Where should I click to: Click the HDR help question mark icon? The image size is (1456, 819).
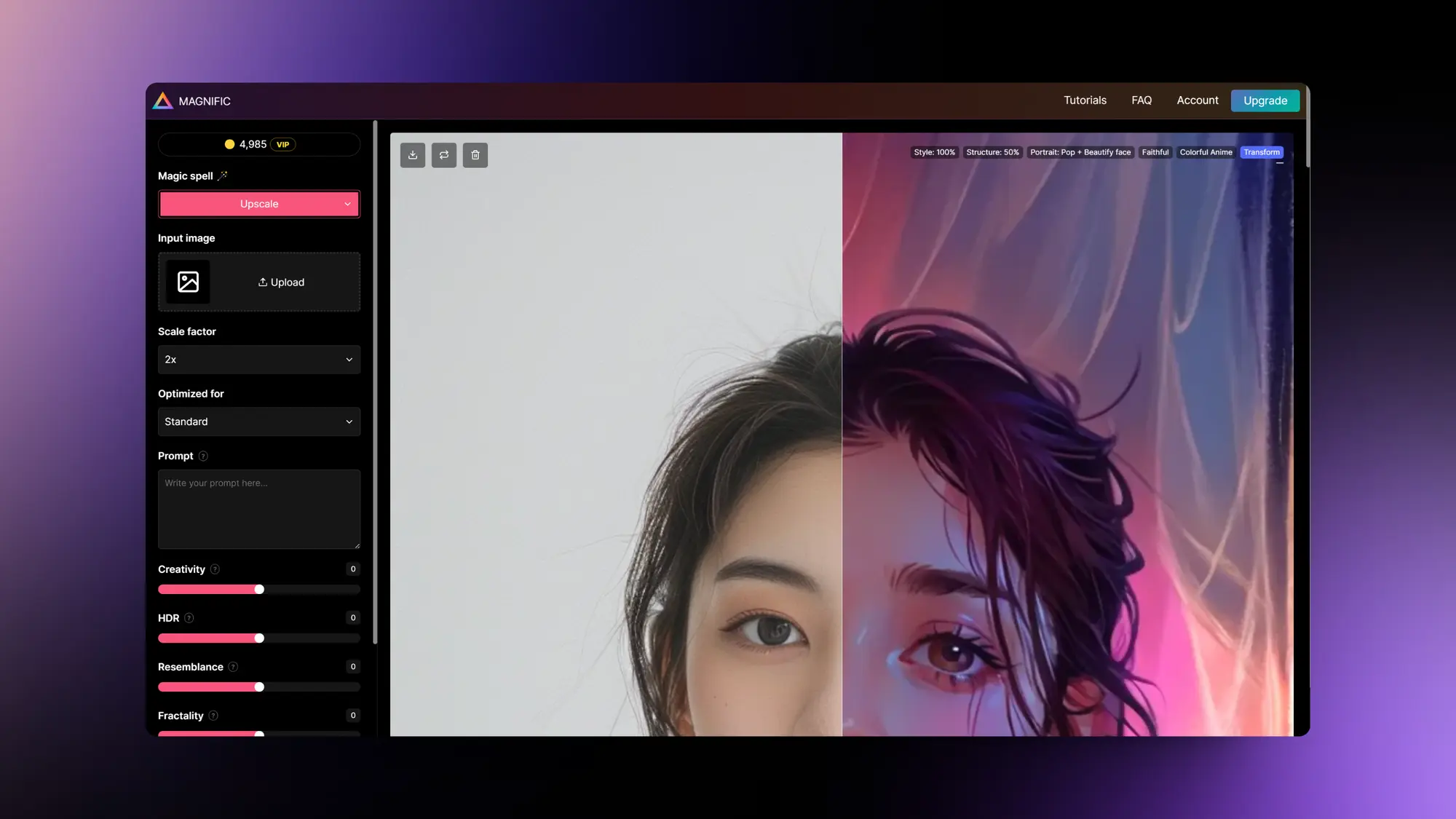pos(189,618)
